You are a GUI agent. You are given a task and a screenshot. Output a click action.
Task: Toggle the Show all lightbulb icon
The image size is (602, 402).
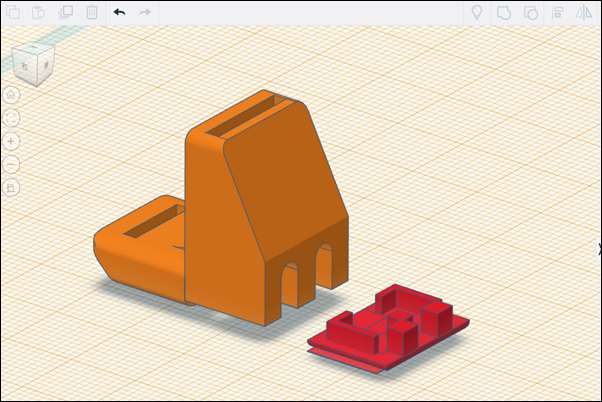[x=477, y=12]
